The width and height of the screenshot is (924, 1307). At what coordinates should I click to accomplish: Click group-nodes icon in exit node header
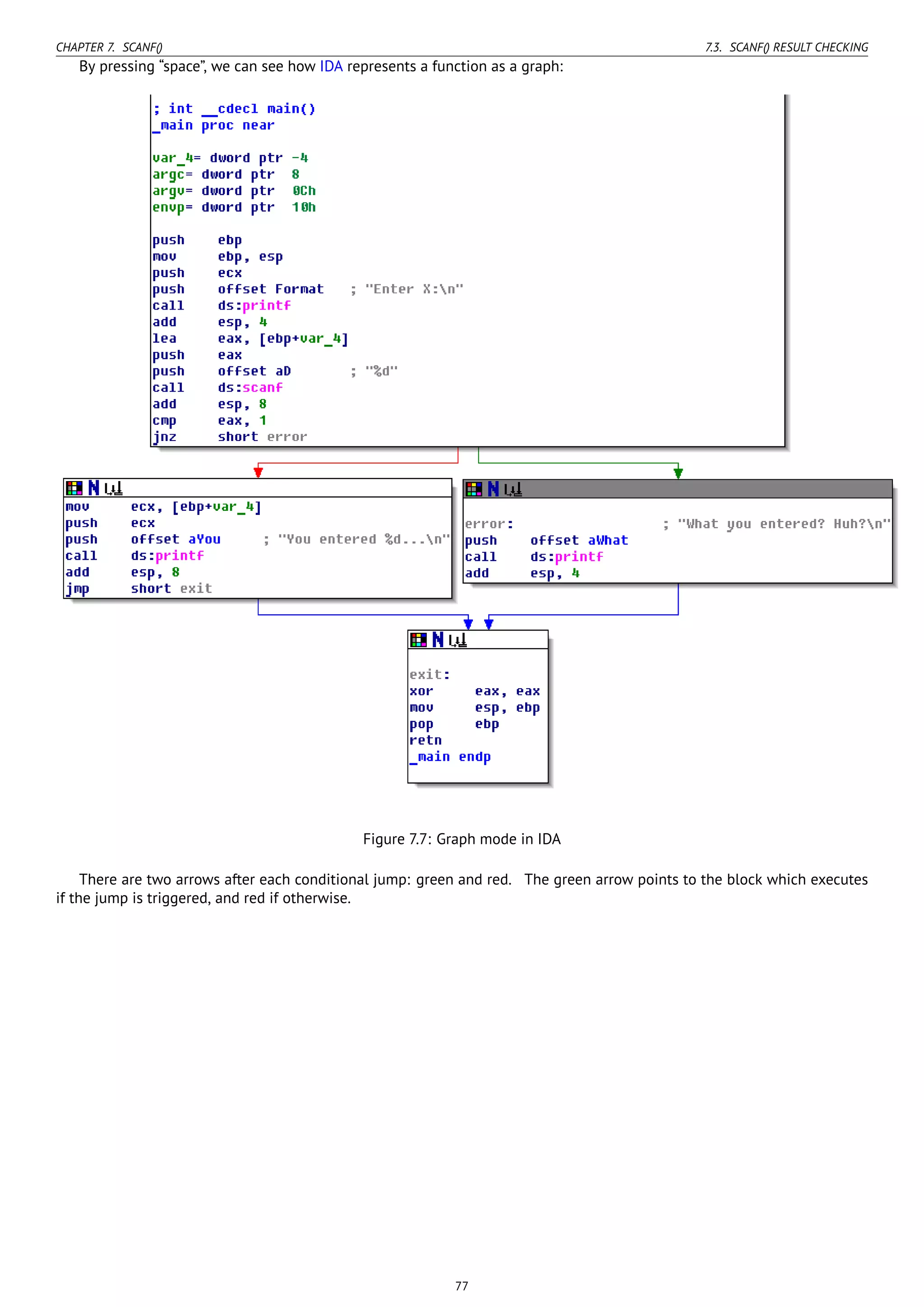tap(457, 640)
